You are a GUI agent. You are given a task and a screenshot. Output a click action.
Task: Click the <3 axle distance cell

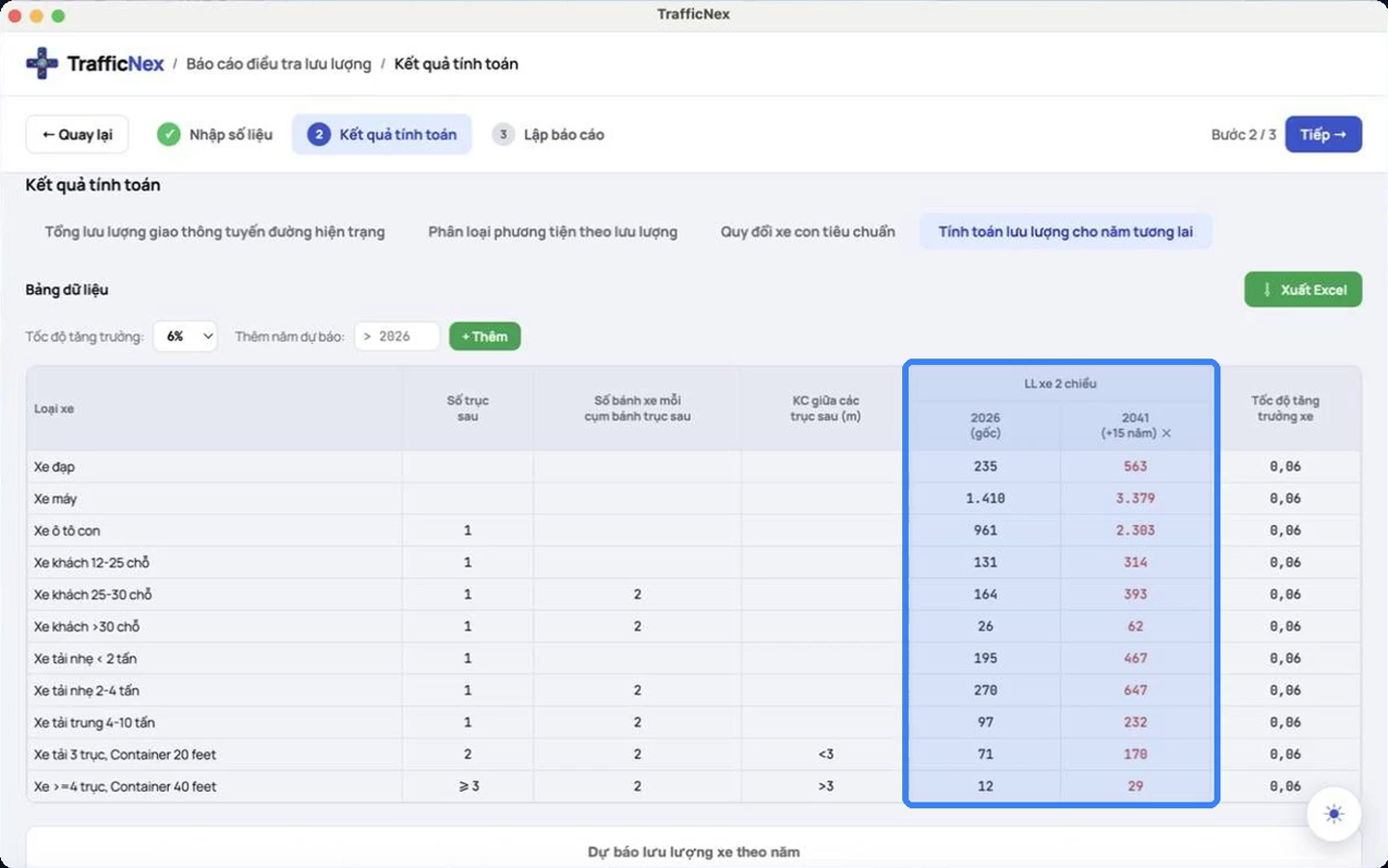(826, 754)
